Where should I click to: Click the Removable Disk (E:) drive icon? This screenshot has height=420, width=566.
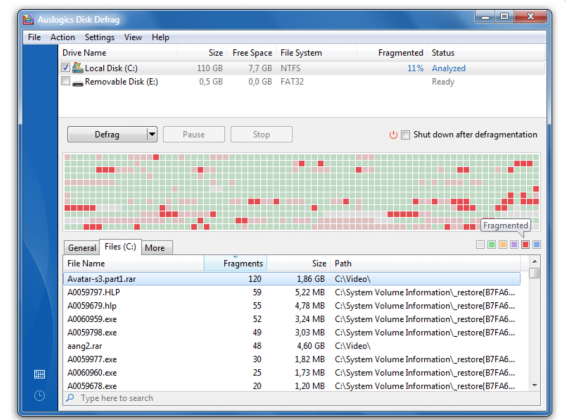coord(78,83)
